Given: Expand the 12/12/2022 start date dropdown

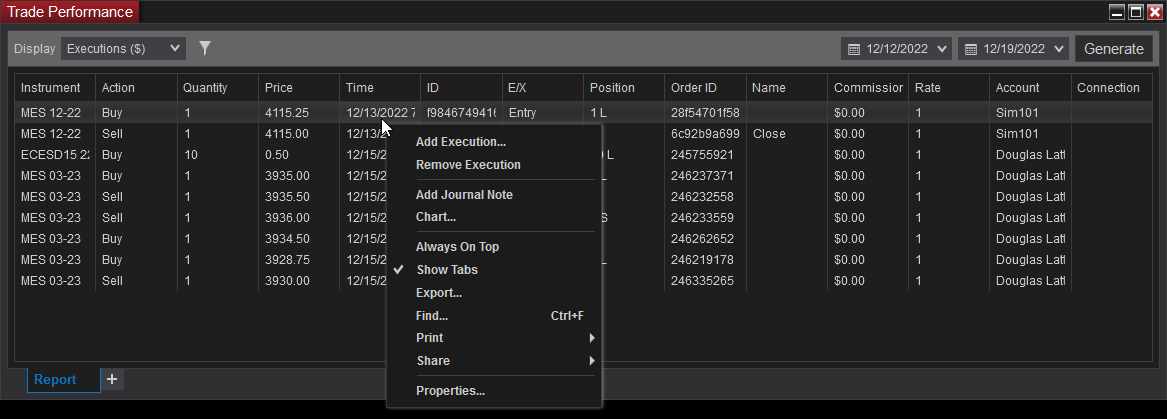Looking at the screenshot, I should point(943,49).
